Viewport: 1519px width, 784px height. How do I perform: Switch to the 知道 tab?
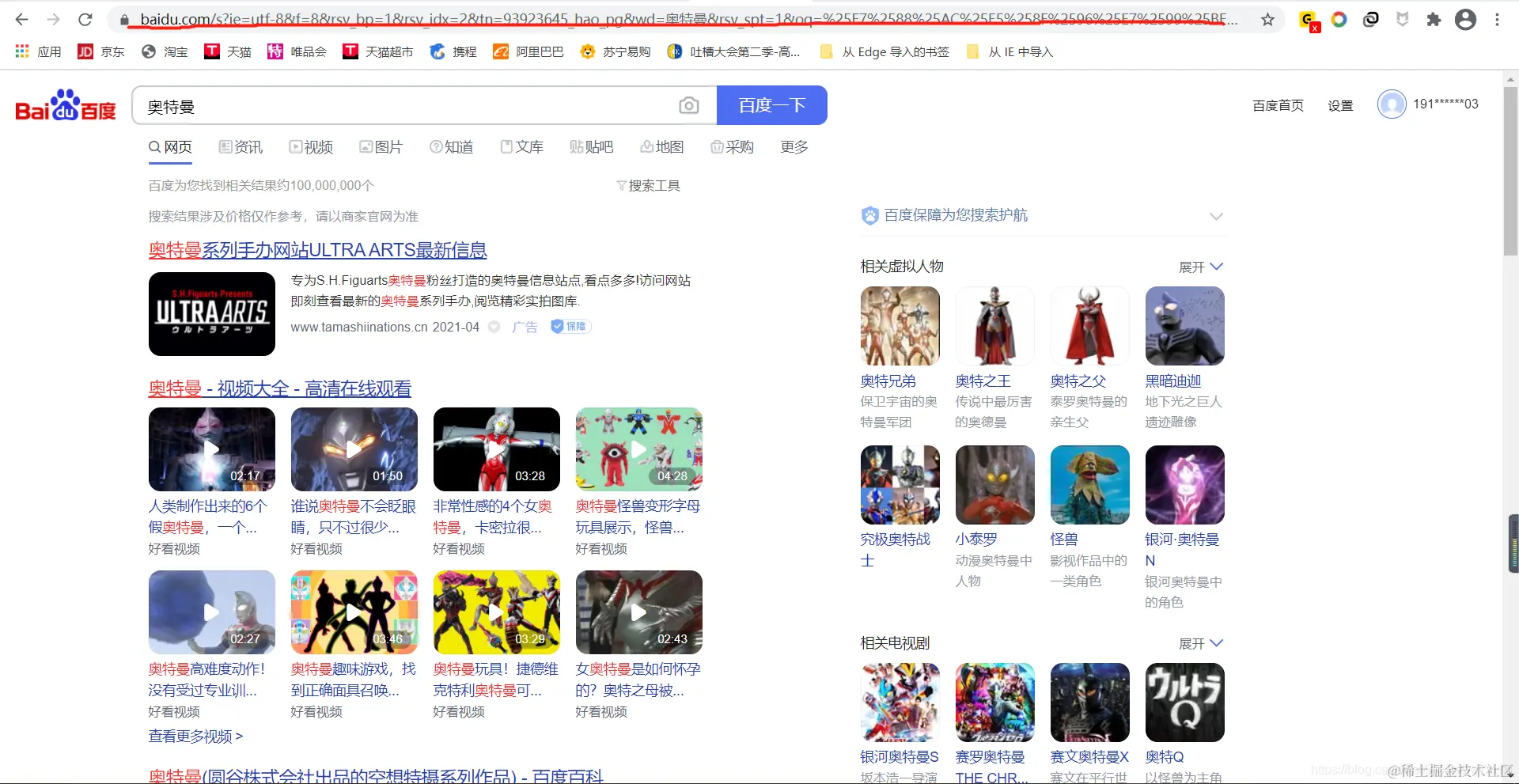(451, 147)
